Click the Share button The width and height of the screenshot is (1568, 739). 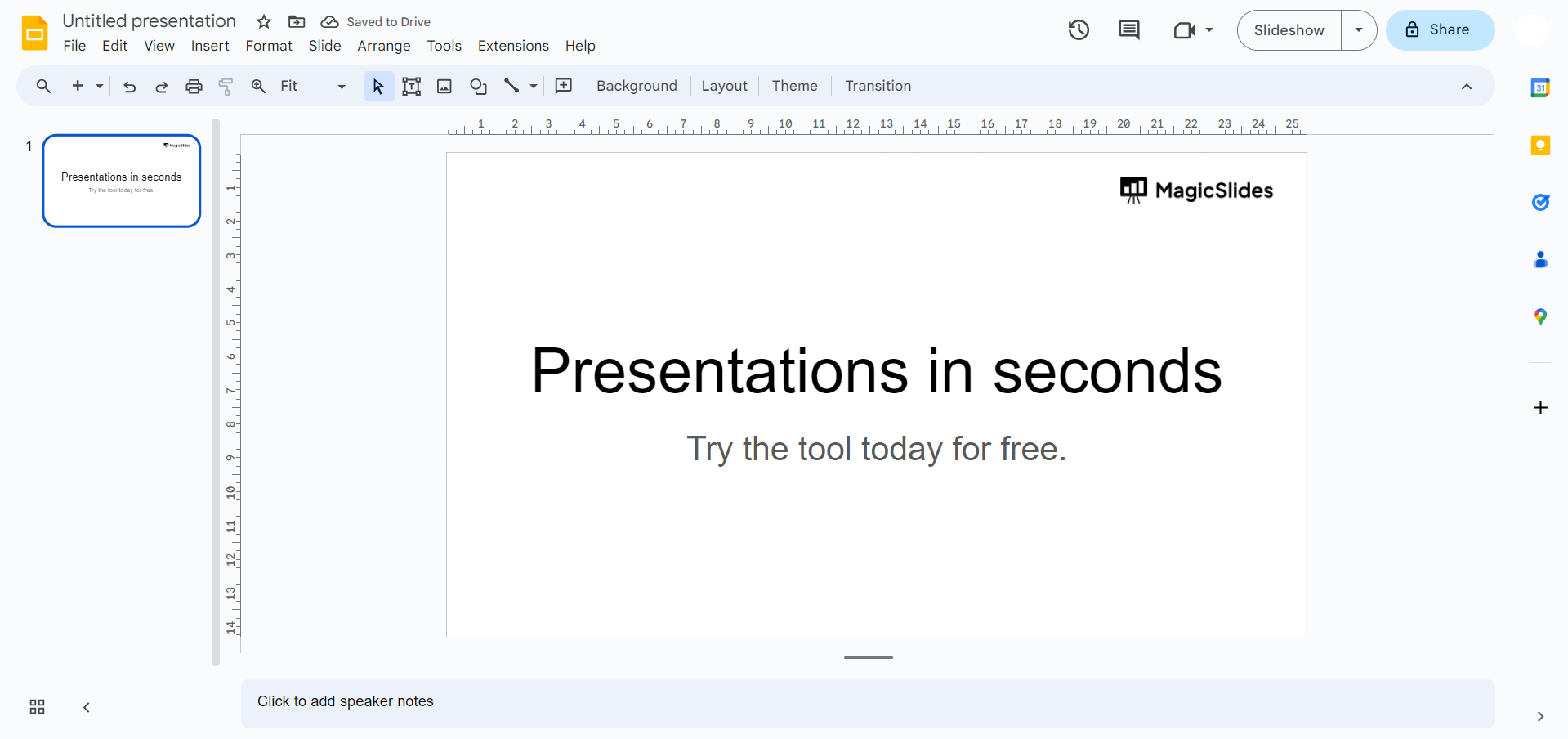pos(1440,30)
